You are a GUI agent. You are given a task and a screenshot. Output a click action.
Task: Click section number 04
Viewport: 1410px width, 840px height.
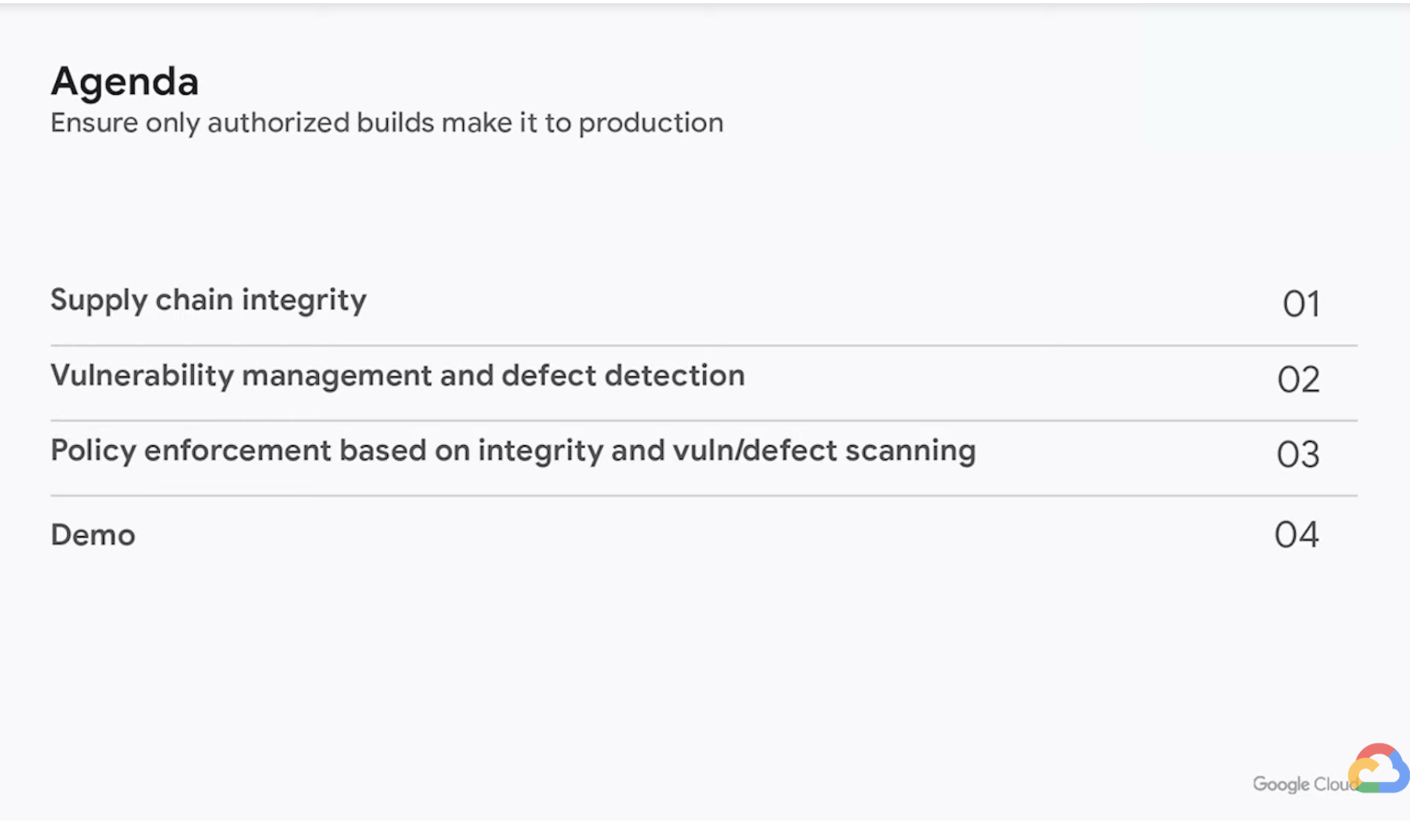pyautogui.click(x=1296, y=535)
